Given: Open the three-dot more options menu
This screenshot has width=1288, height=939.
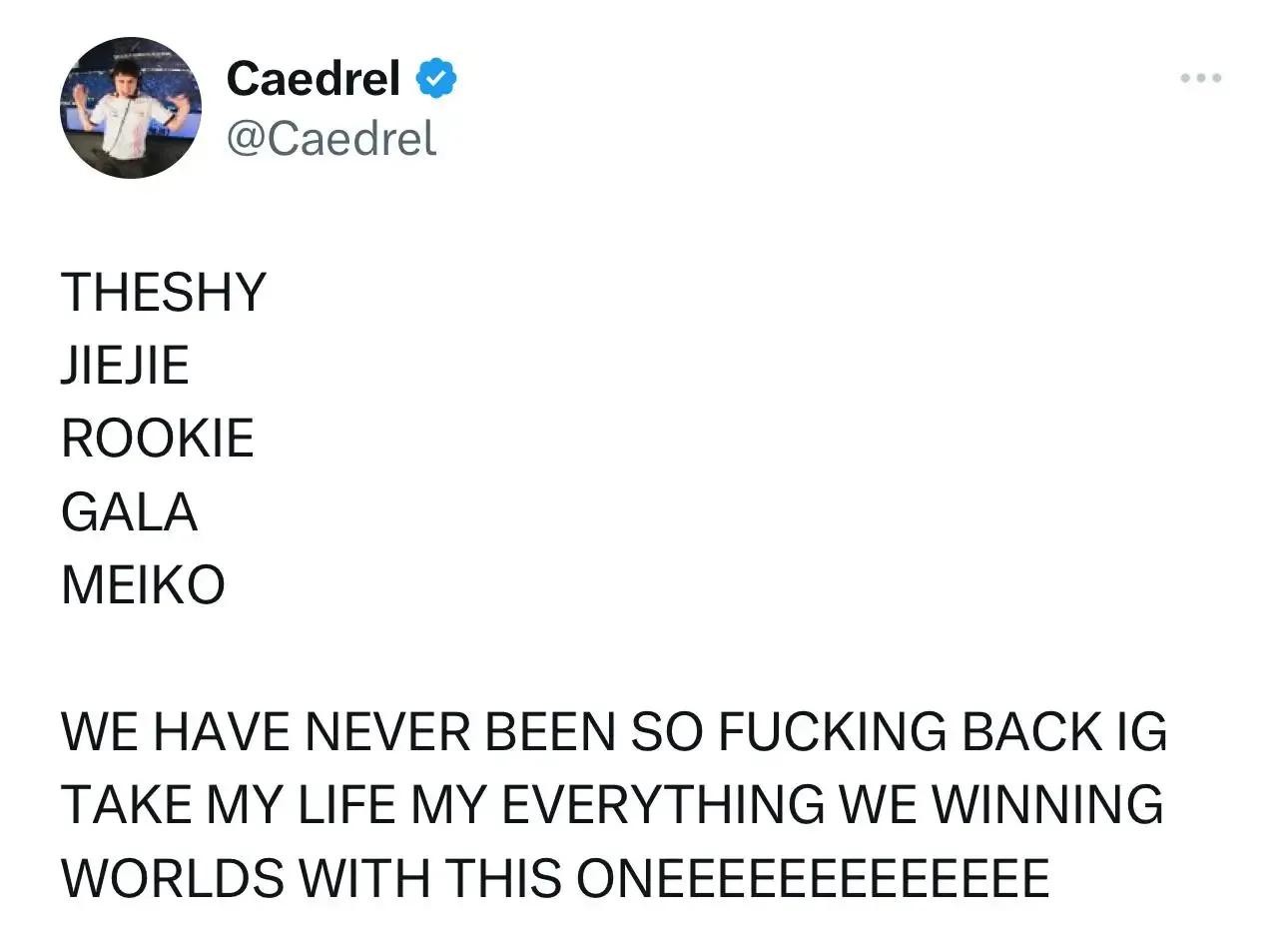Looking at the screenshot, I should pyautogui.click(x=1200, y=78).
